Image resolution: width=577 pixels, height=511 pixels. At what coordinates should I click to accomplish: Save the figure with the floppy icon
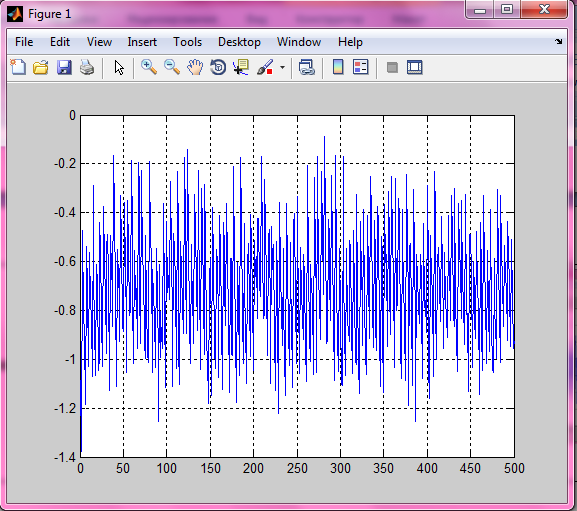point(64,68)
